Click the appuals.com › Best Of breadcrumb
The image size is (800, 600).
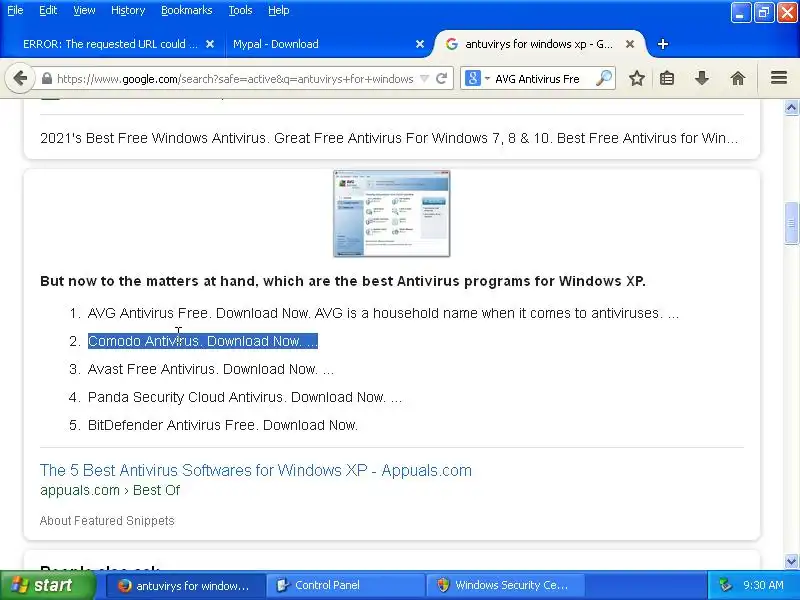[x=110, y=490]
